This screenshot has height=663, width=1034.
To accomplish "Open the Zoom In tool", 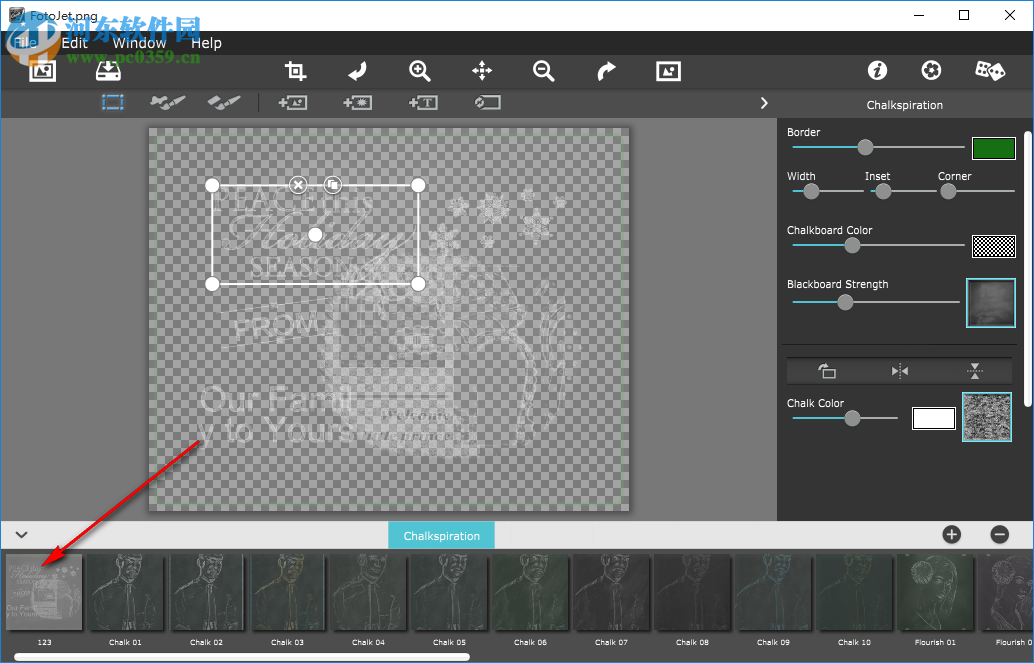I will [419, 71].
